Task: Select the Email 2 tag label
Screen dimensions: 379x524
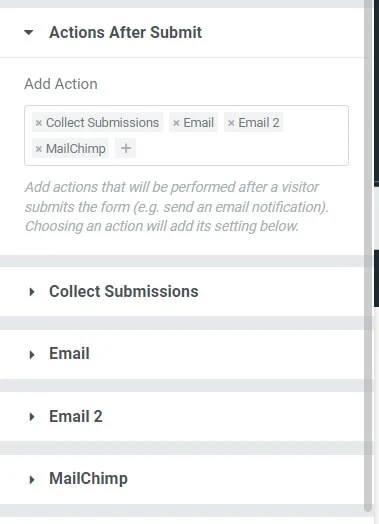Action: click(x=259, y=123)
